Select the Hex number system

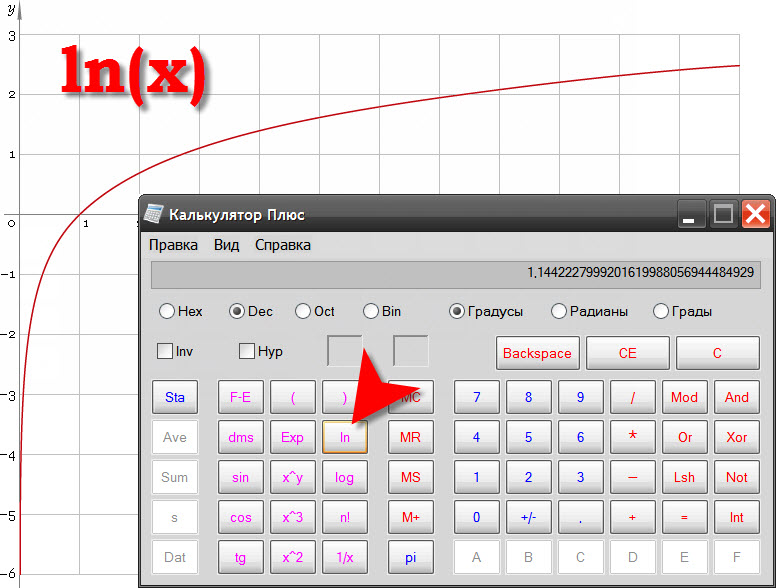coord(167,311)
